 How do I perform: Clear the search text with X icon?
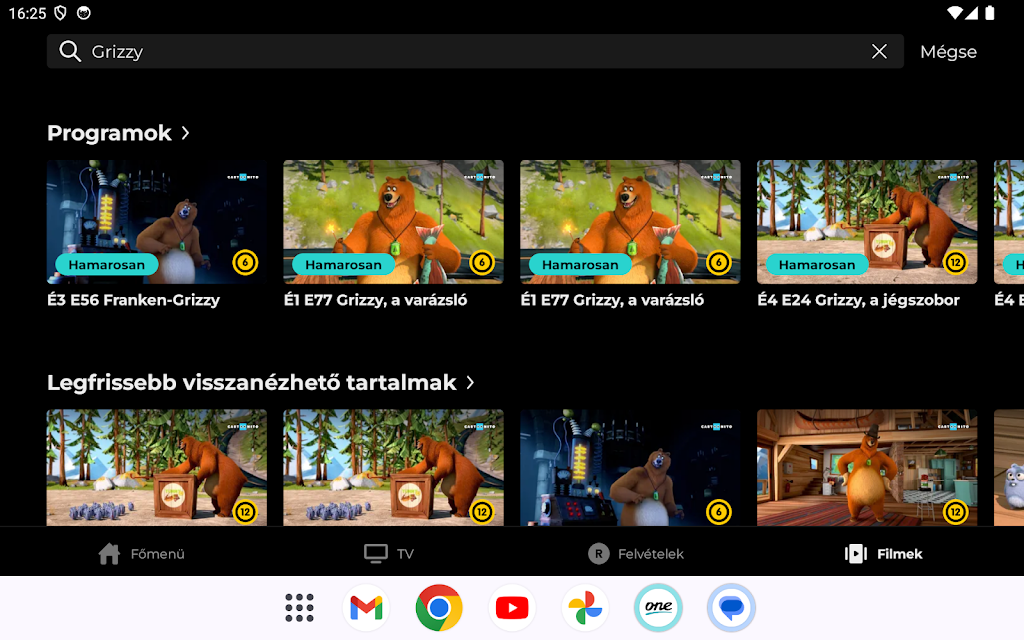point(879,52)
